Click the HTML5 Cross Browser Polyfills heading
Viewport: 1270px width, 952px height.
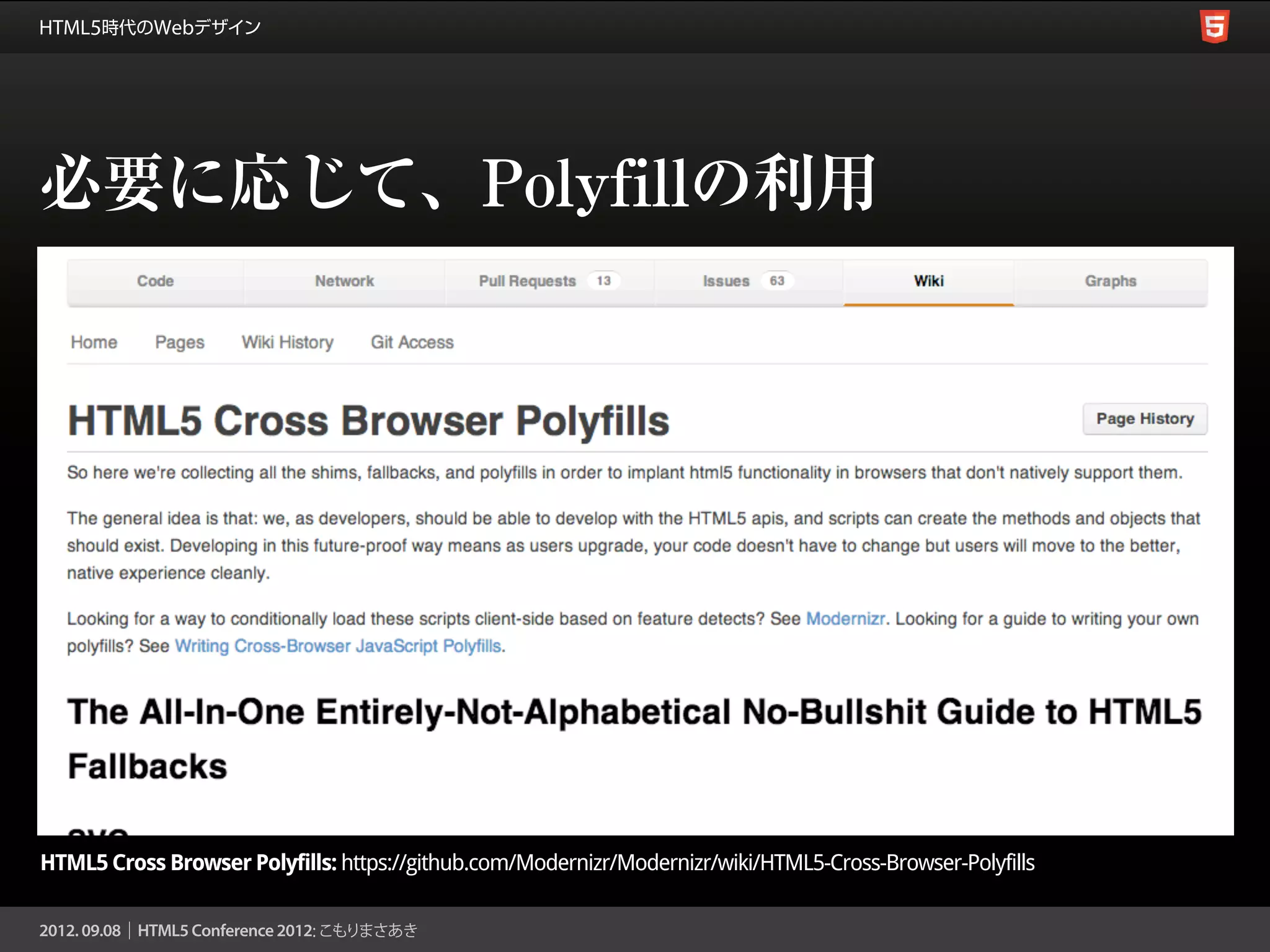tap(369, 421)
